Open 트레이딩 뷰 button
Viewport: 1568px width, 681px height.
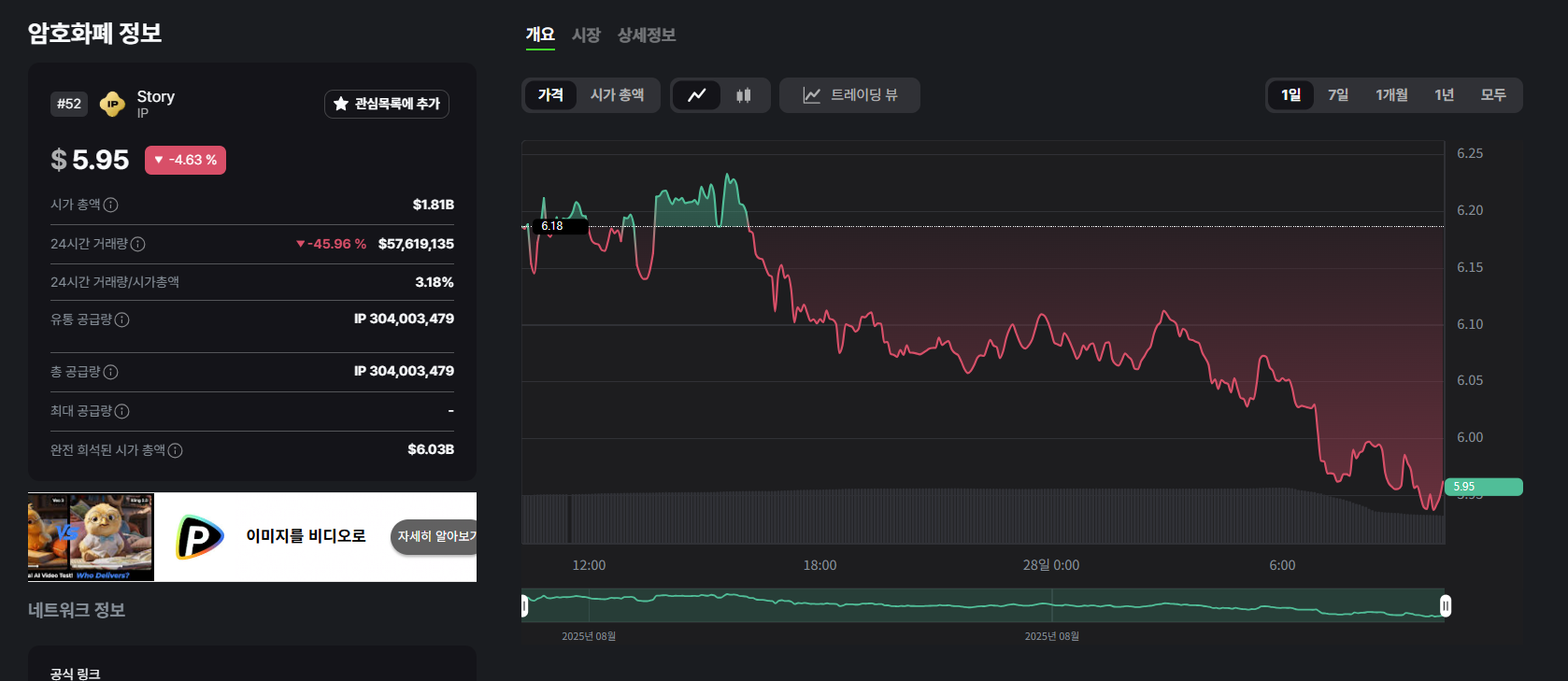[849, 95]
